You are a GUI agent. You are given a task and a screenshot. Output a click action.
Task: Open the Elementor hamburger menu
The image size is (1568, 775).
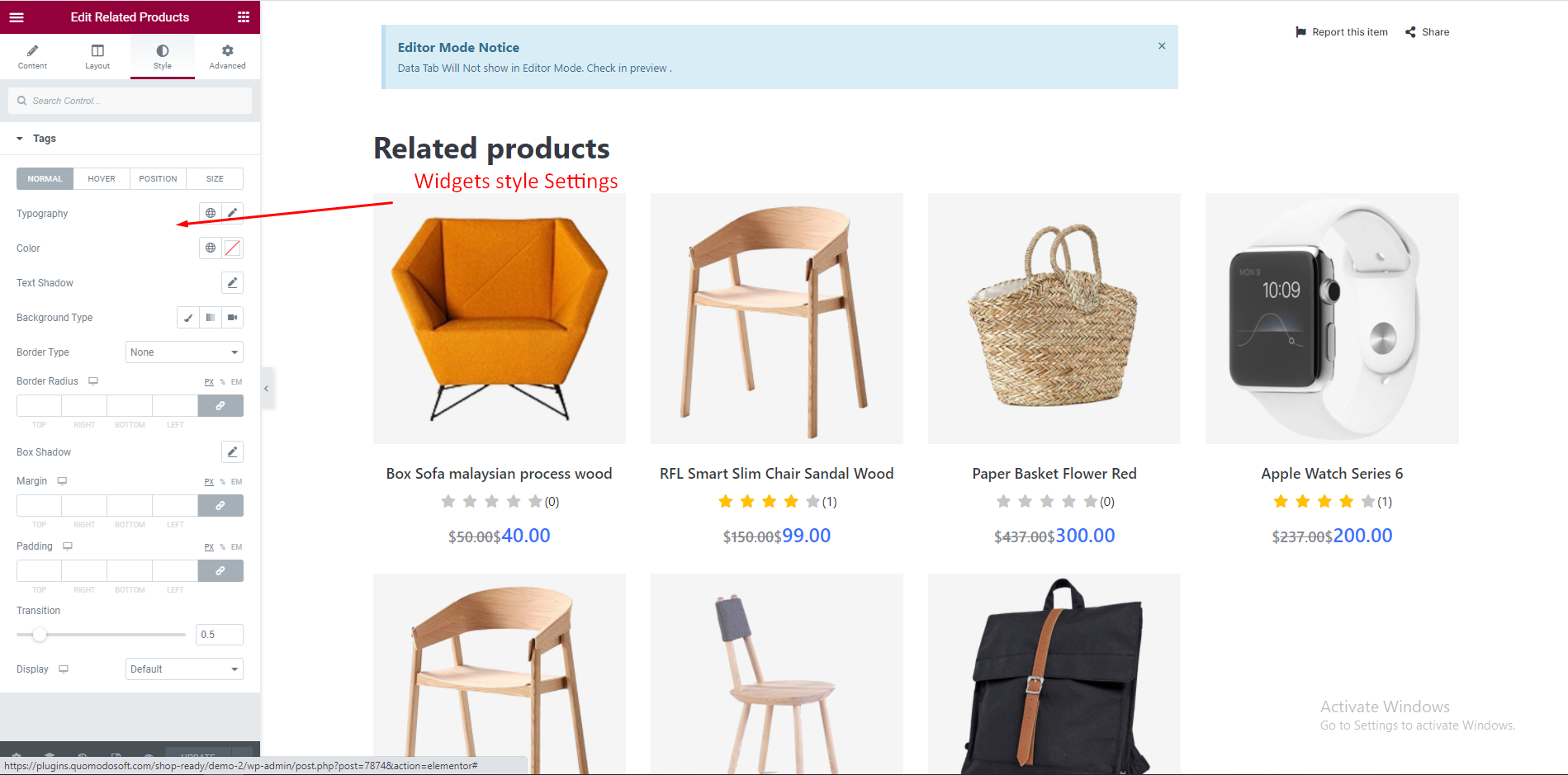tap(17, 17)
